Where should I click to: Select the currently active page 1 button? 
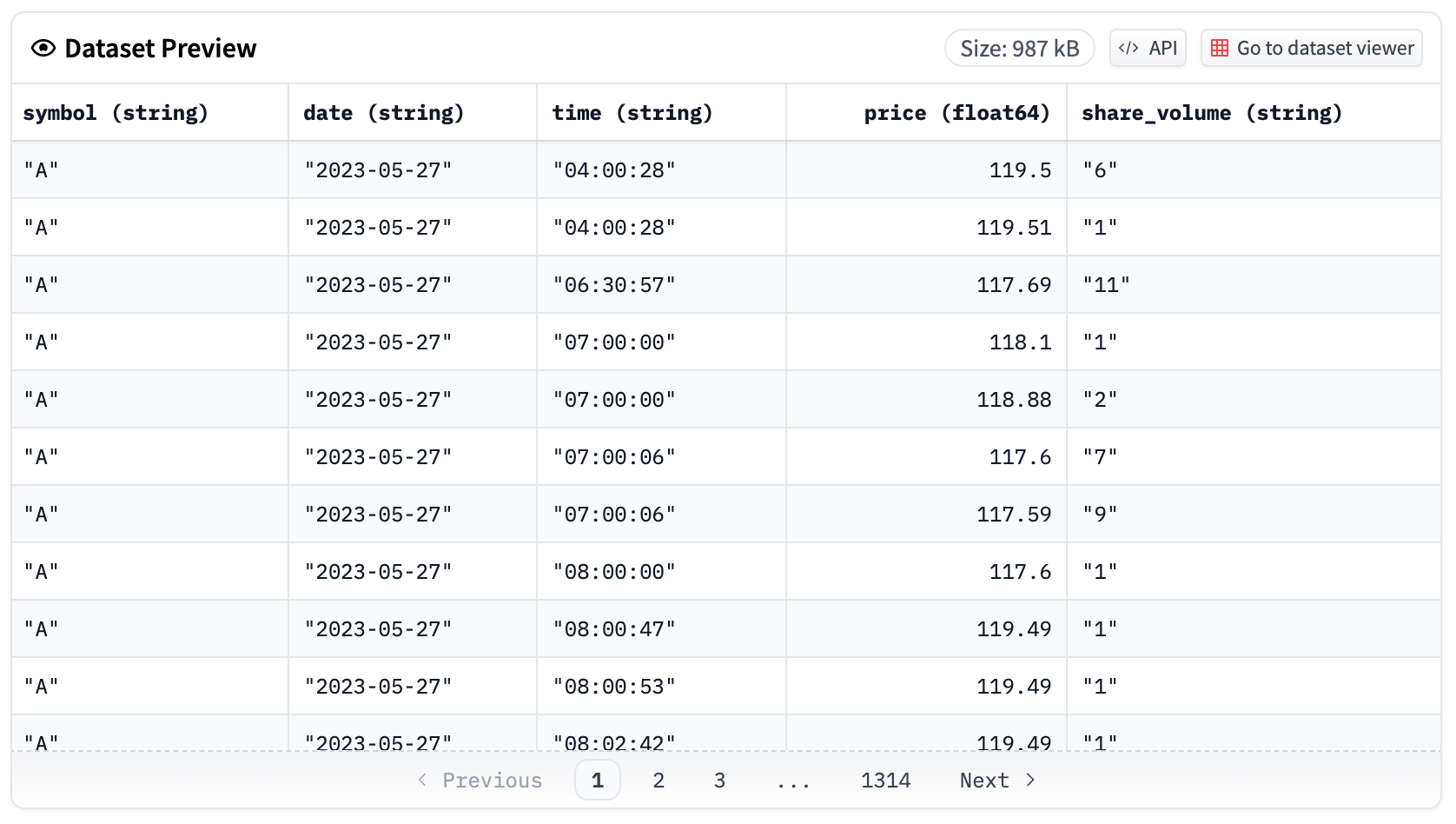click(597, 780)
